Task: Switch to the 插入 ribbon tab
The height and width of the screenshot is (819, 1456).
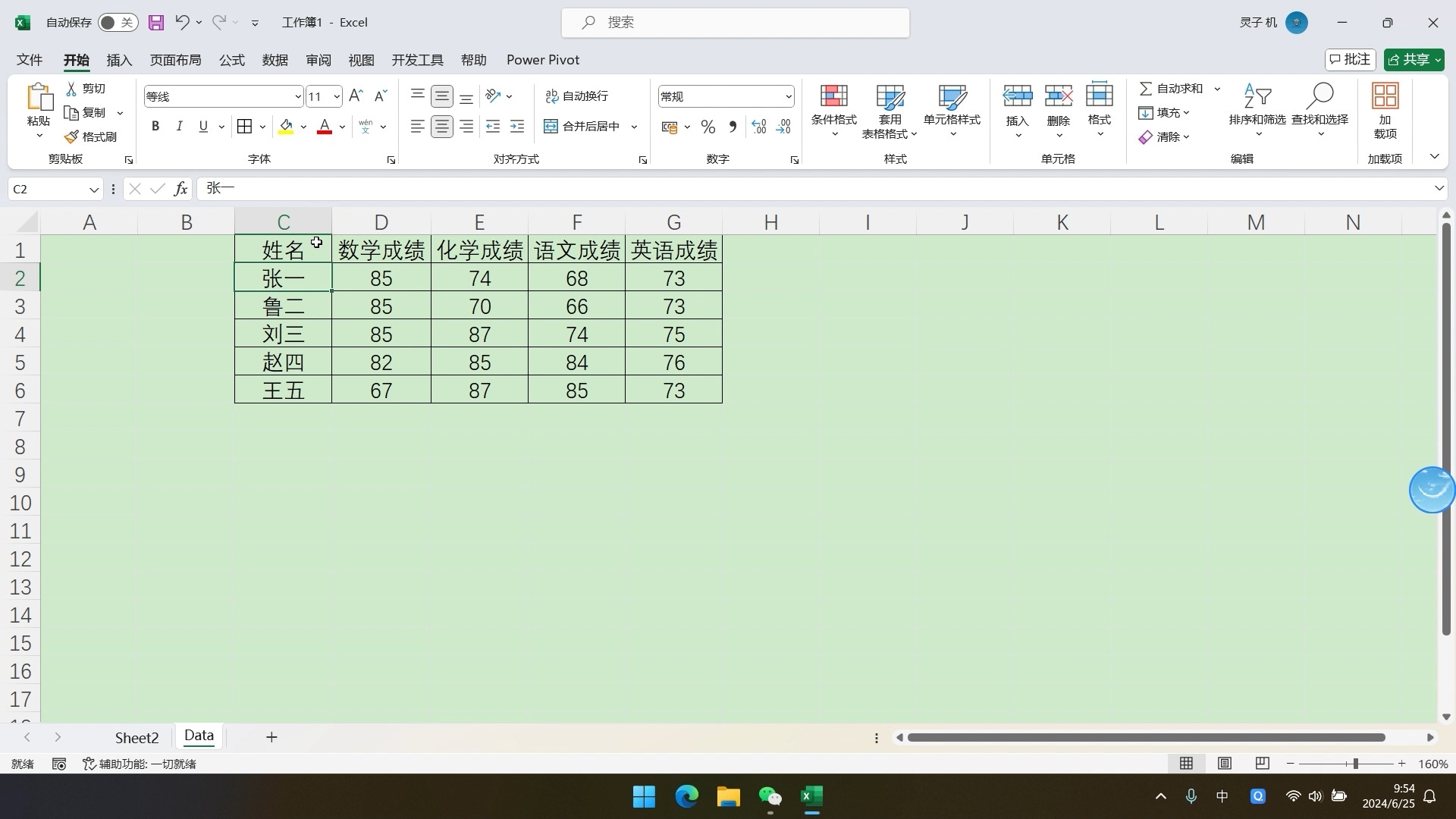Action: pos(118,60)
